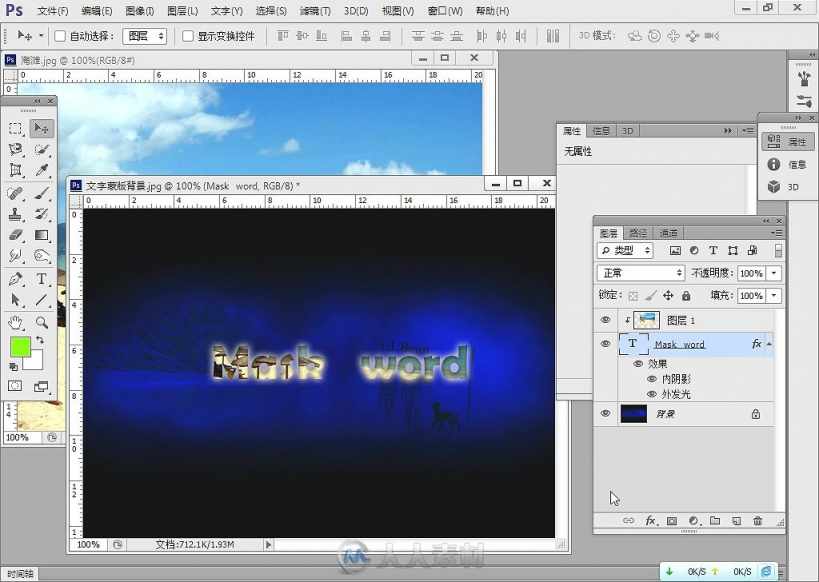Toggle outer glow (外发光) effect visibility
This screenshot has width=819, height=582.
tap(652, 394)
